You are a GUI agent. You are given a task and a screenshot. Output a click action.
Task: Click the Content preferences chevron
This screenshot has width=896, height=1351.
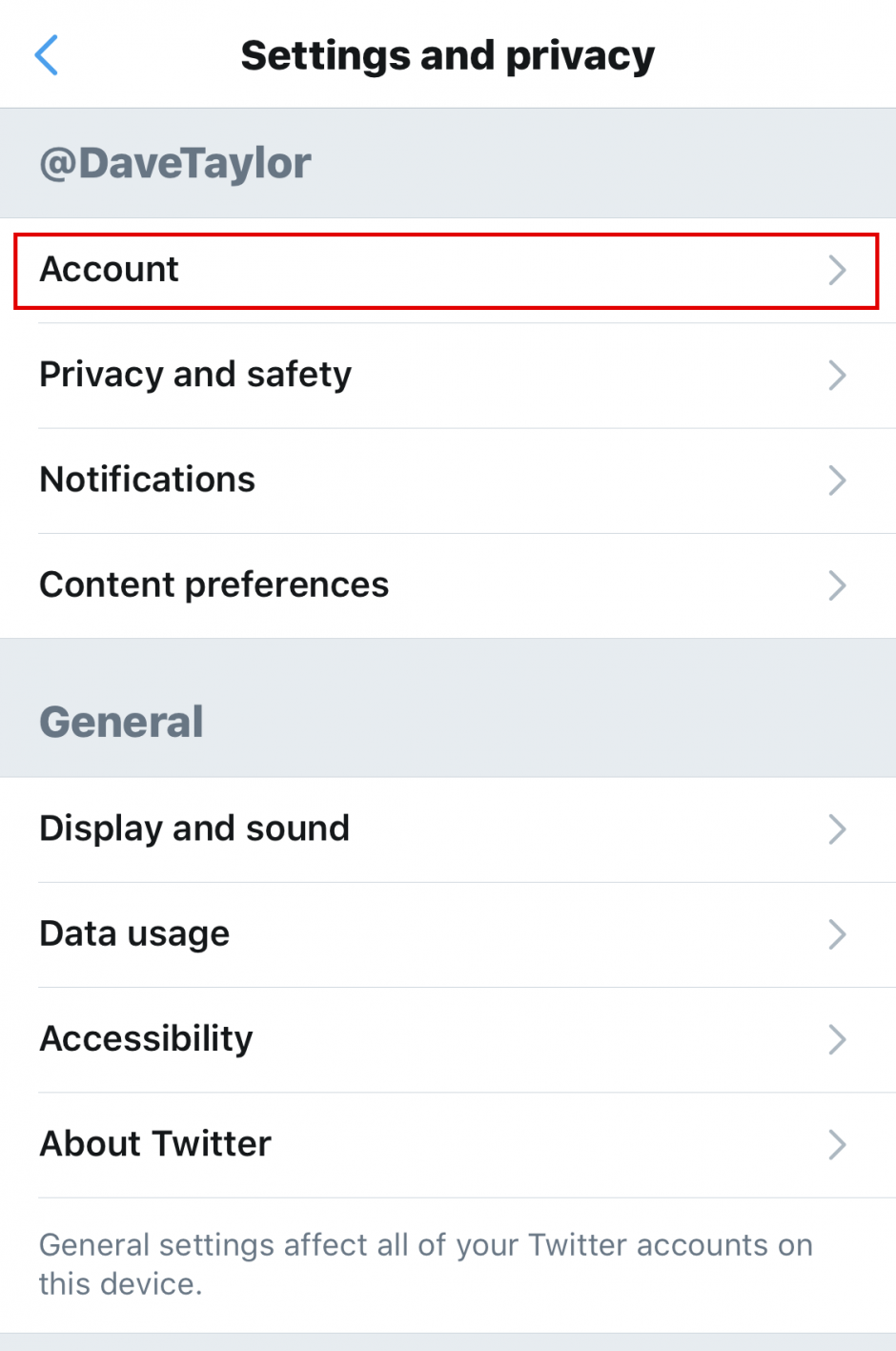point(837,585)
